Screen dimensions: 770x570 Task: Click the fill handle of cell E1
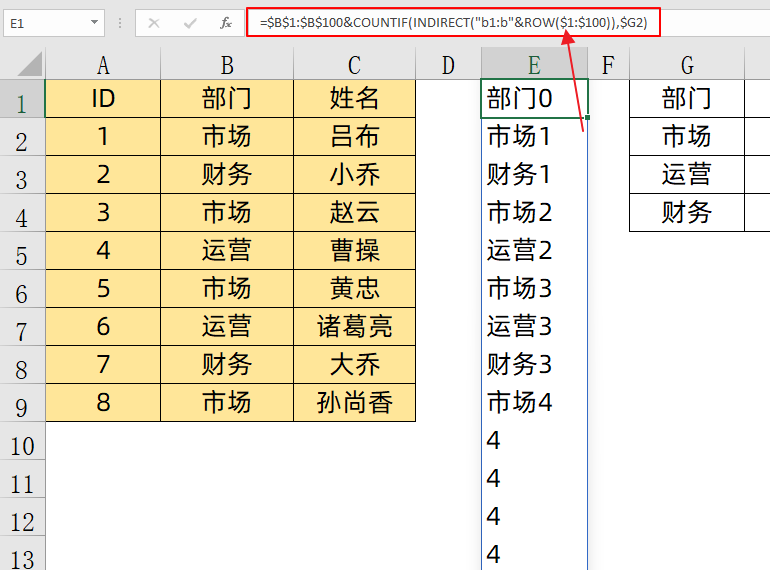pos(587,117)
